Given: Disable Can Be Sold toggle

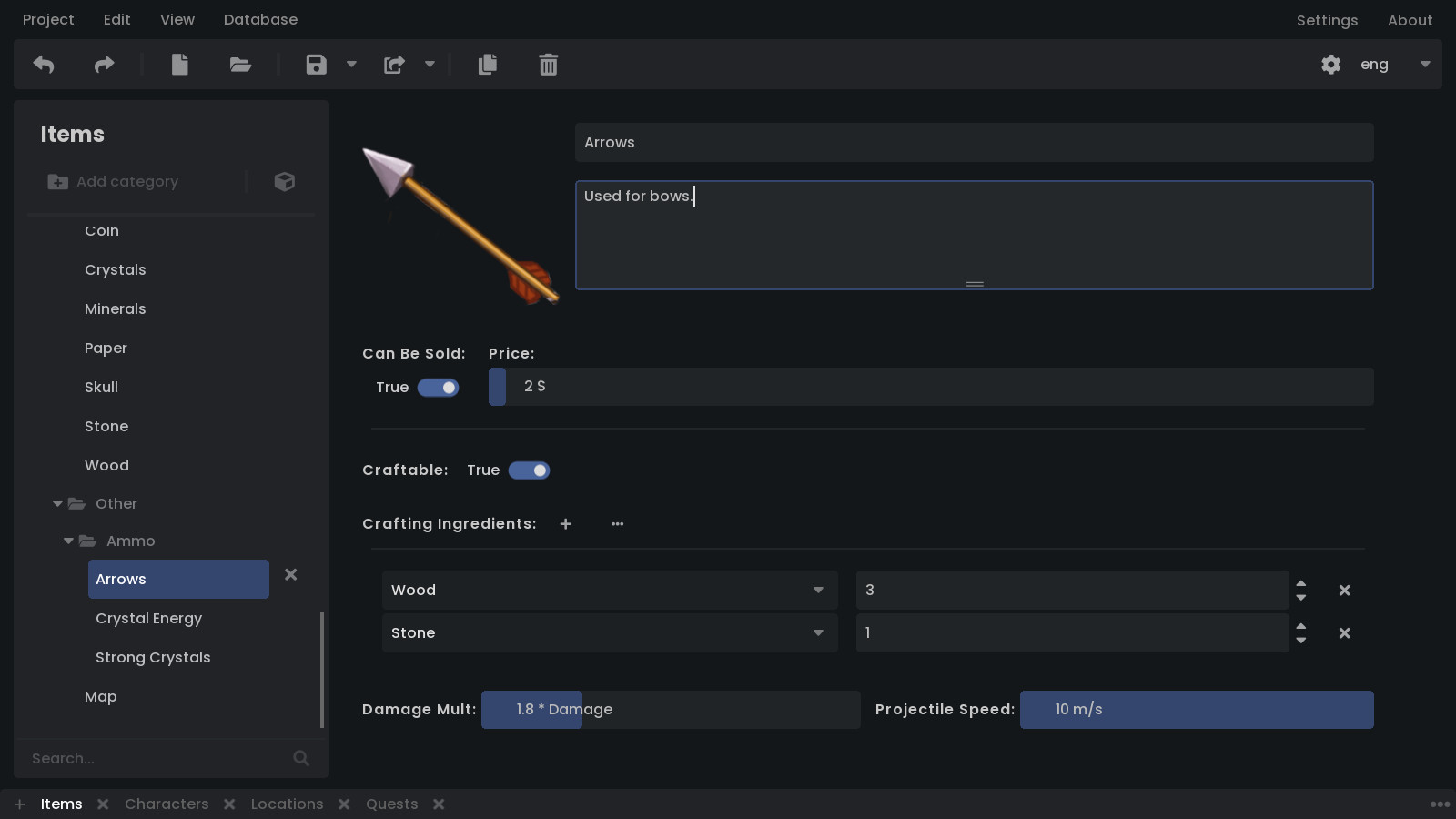Looking at the screenshot, I should pos(438,387).
